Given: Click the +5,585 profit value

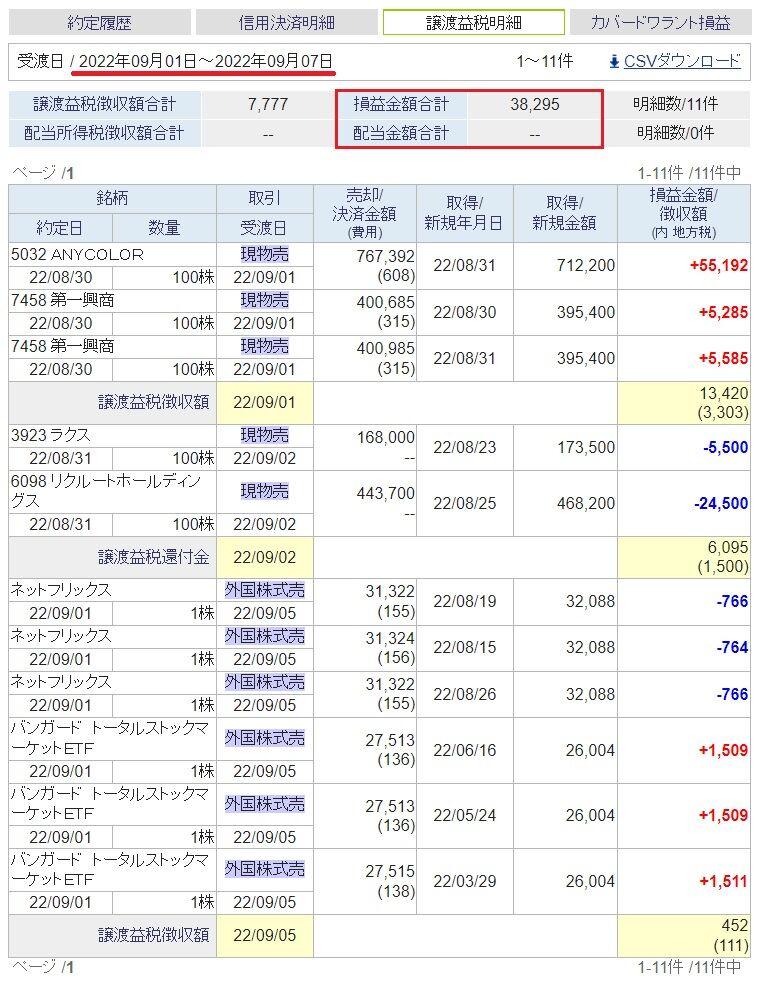Looking at the screenshot, I should coord(723,359).
